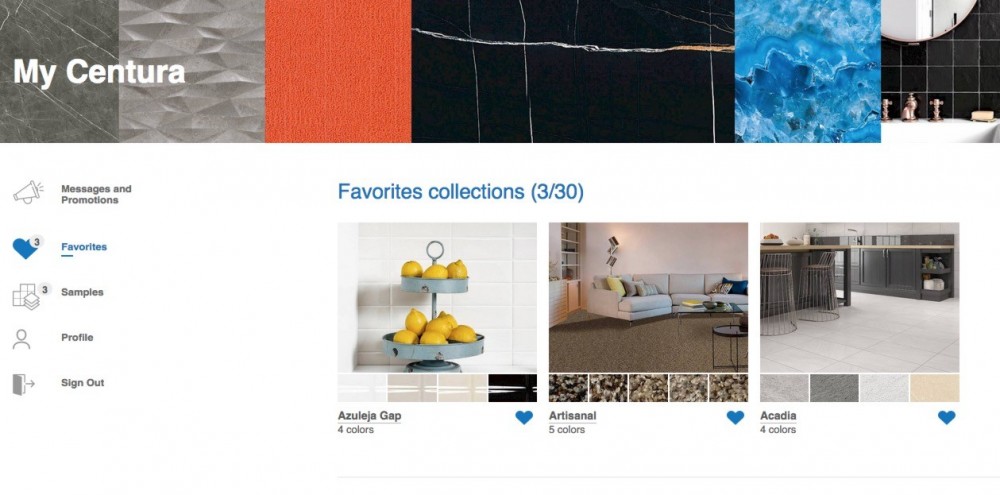The height and width of the screenshot is (495, 1000).
Task: Choose the first carpet swatch under Artisanal
Action: [x=568, y=388]
